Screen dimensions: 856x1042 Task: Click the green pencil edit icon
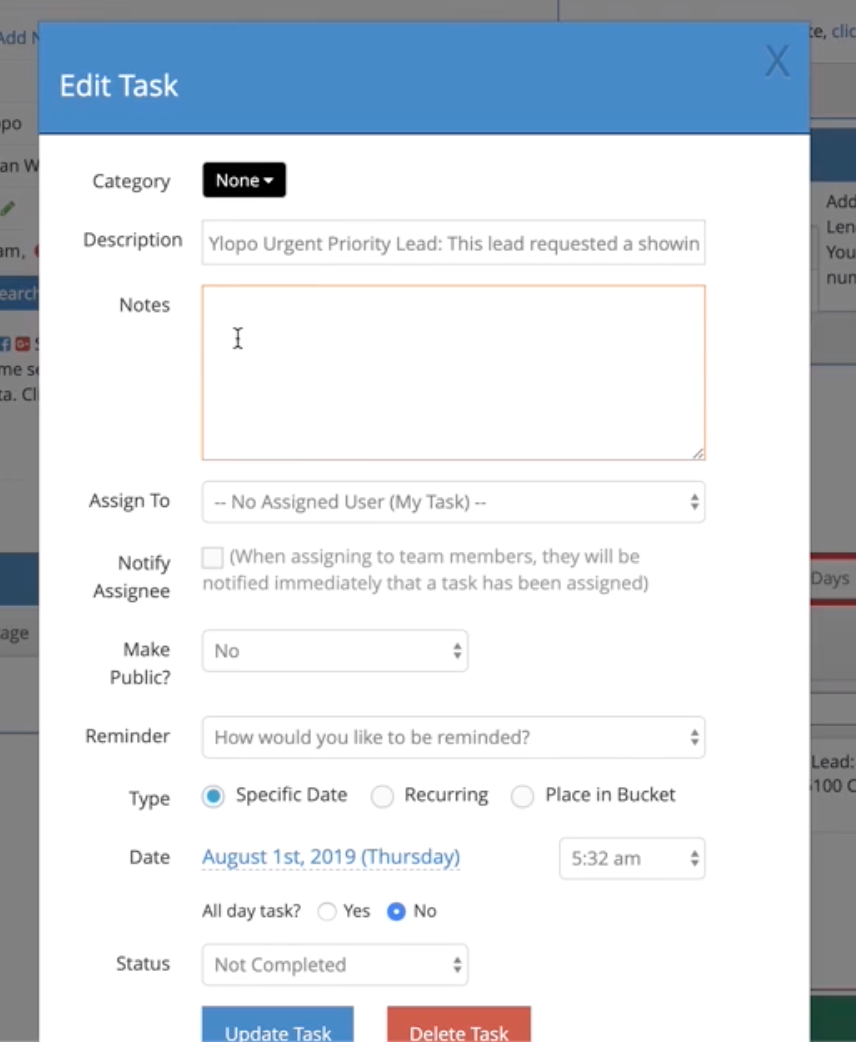[8, 209]
